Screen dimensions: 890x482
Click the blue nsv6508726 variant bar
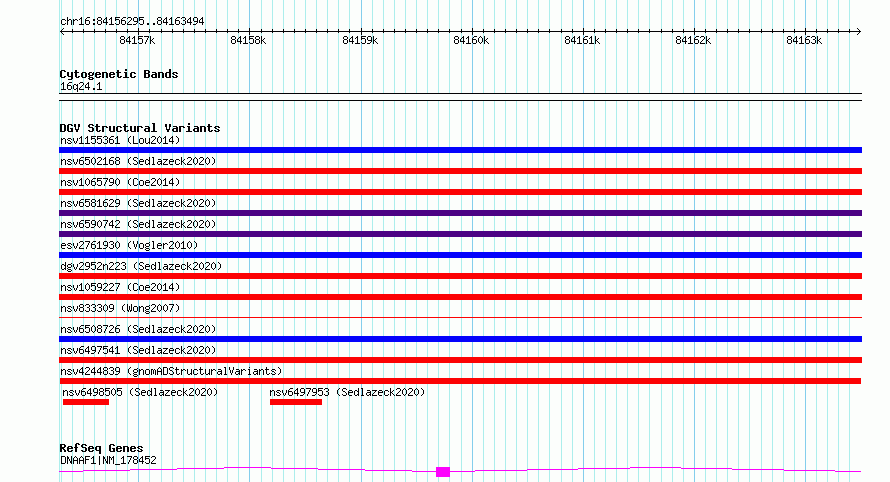tap(460, 339)
